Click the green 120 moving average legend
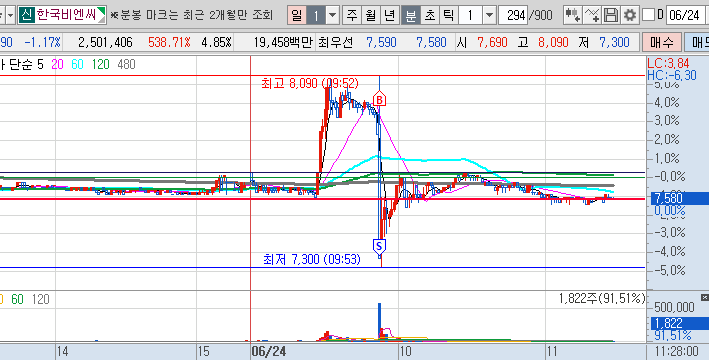This screenshot has height=360, width=709. click(100, 64)
